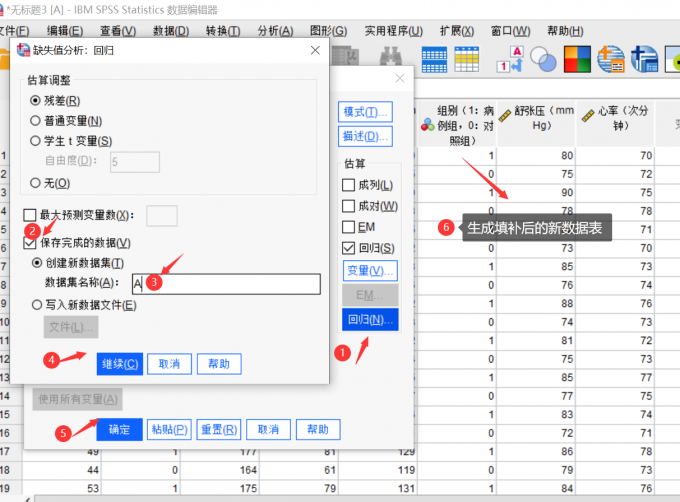Click the globe with blue plus icon
680x502 pixels.
644,59
